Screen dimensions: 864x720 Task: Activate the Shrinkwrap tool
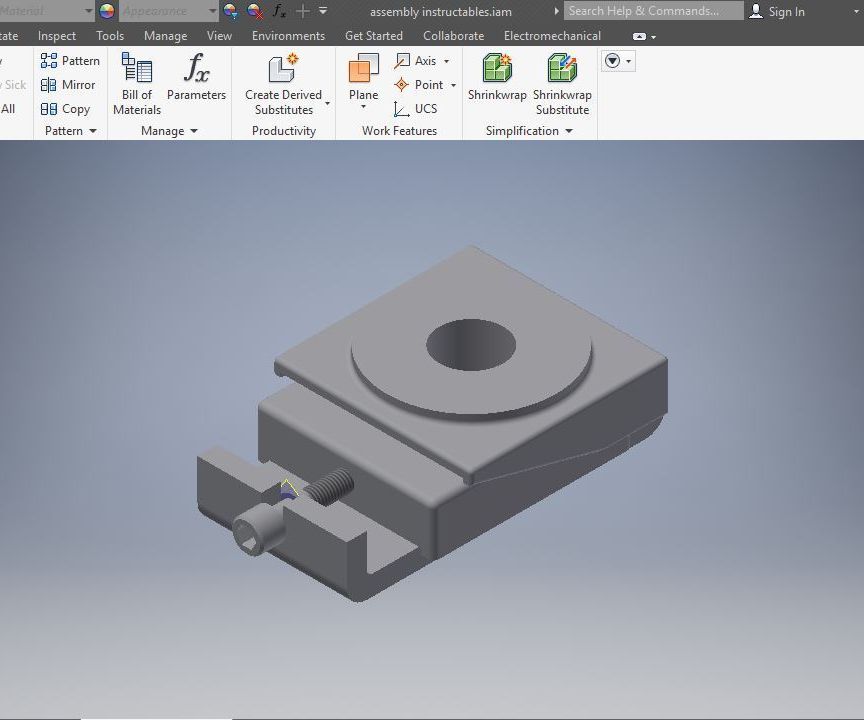[496, 80]
